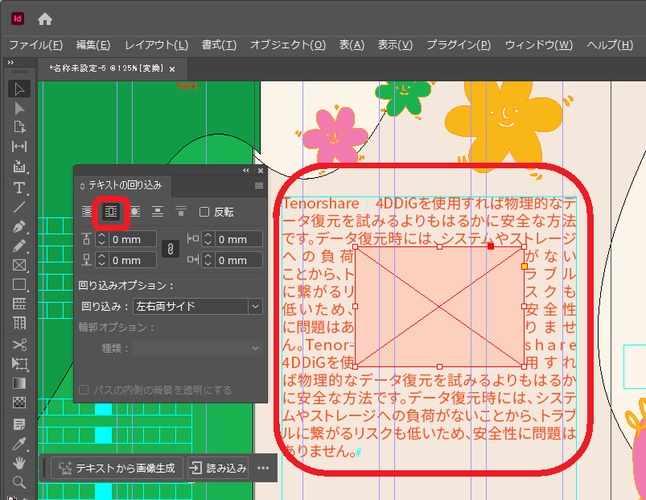This screenshot has width=646, height=500.
Task: Close the 名称未設定-5 document tab
Action: [x=172, y=69]
